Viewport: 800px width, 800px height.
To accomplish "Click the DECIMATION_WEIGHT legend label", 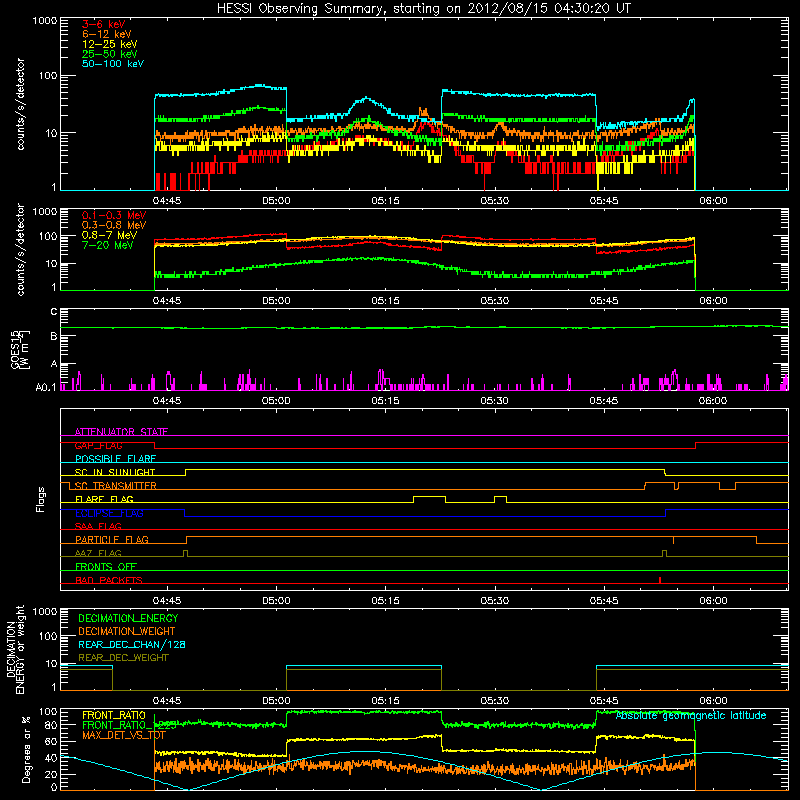I will (127, 631).
